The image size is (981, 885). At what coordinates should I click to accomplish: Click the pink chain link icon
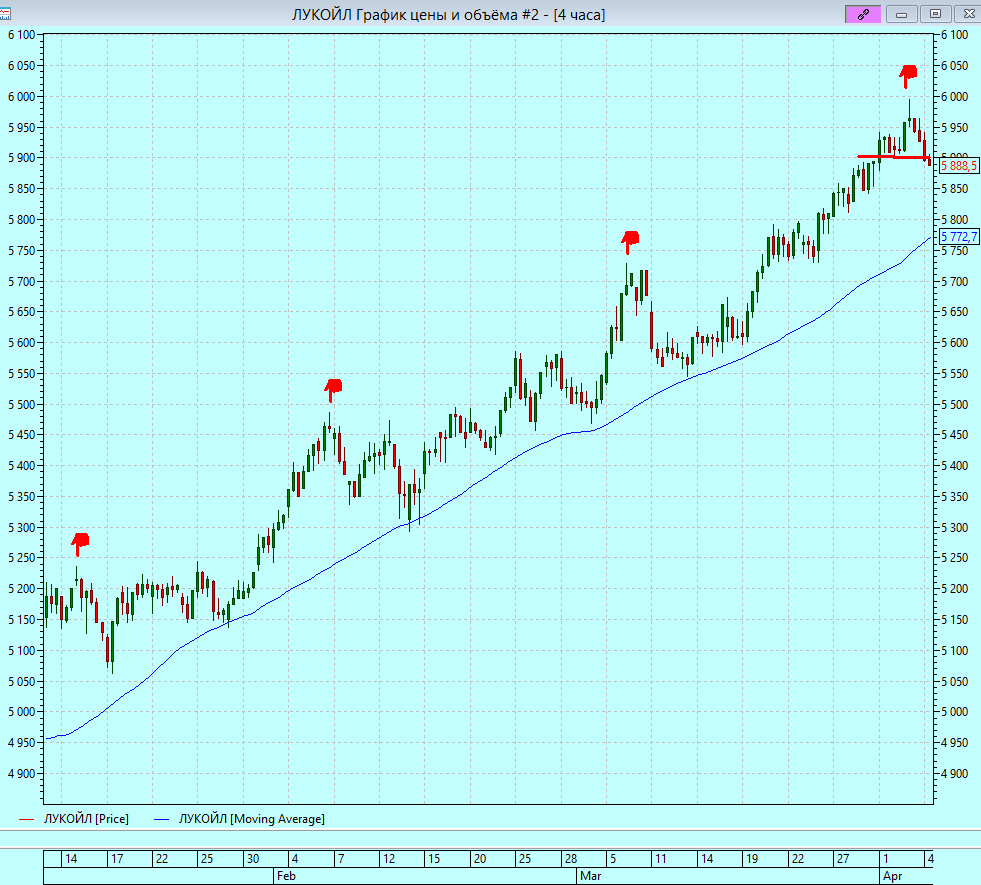pos(863,14)
